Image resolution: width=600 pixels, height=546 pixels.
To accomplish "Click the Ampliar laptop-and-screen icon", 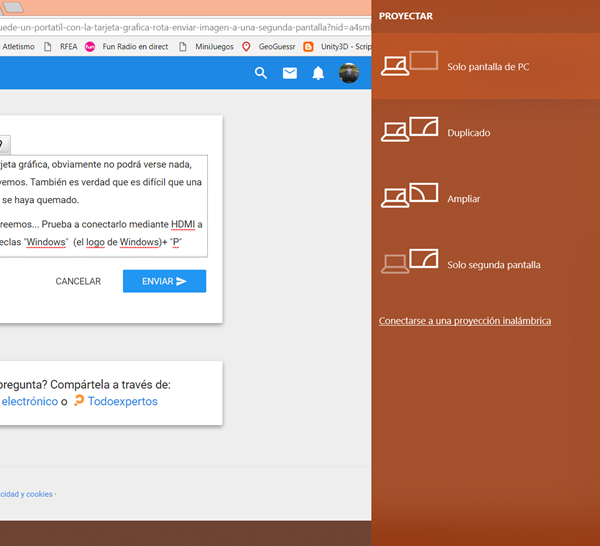I will [x=409, y=196].
